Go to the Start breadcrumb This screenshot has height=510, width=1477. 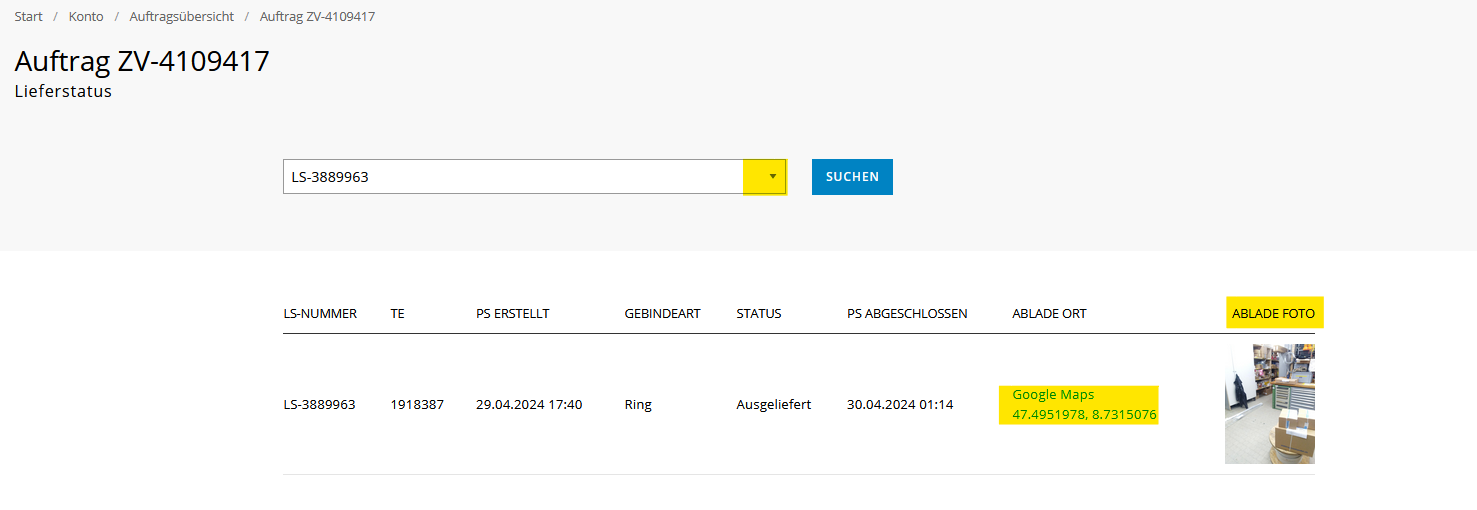coord(28,17)
